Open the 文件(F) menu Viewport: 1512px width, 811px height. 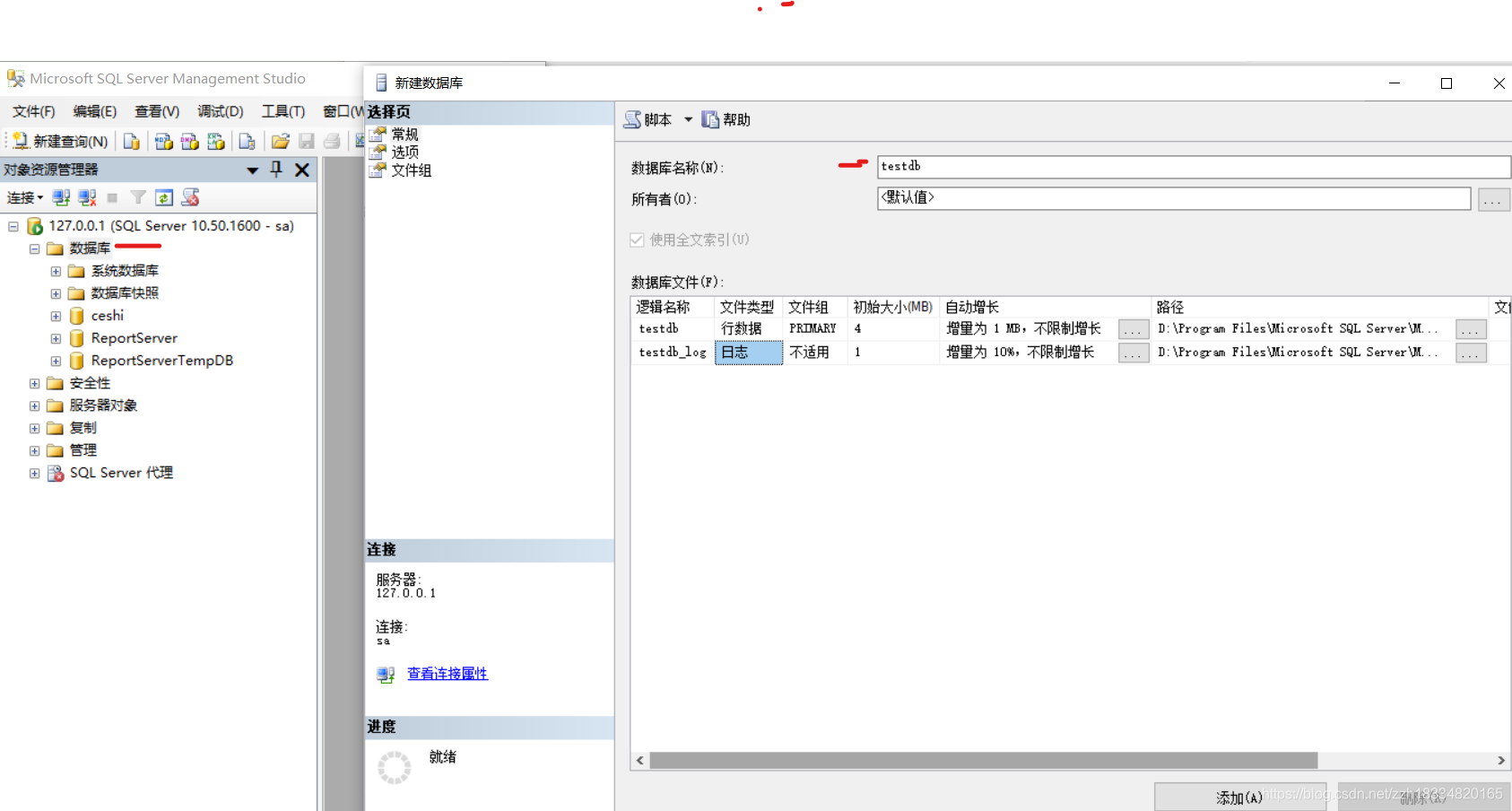pyautogui.click(x=34, y=111)
